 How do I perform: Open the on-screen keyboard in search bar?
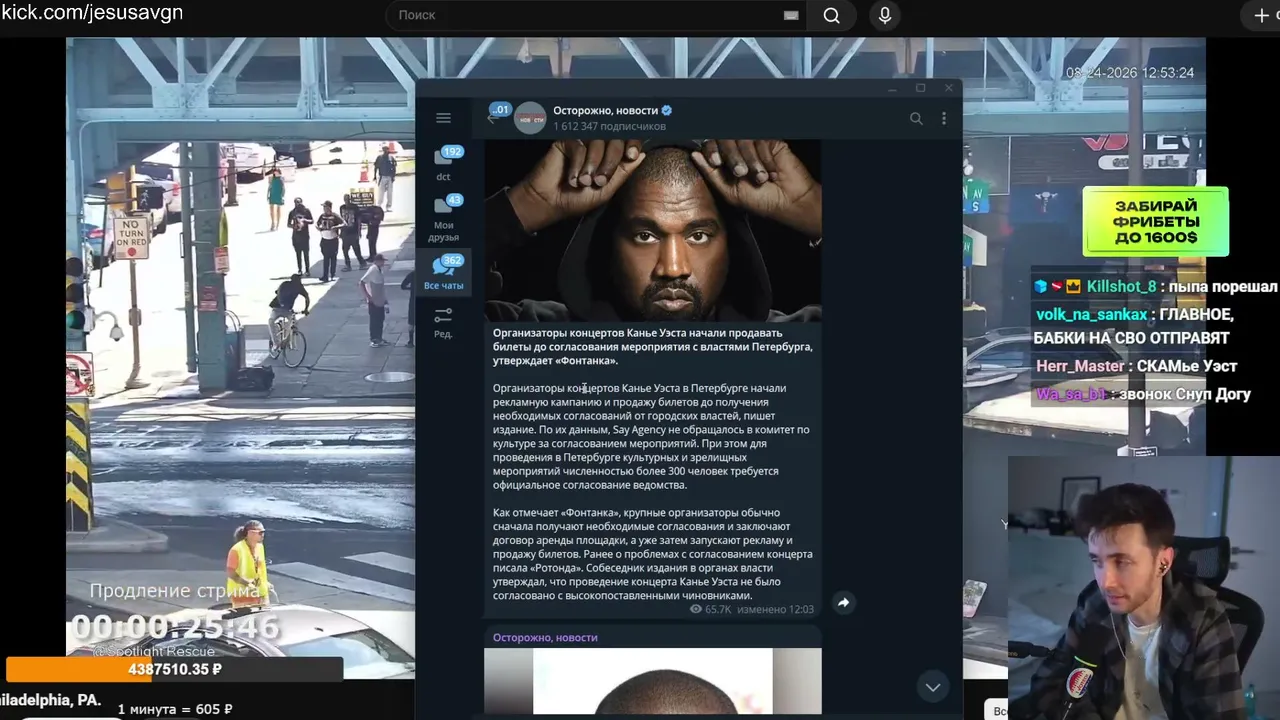[x=791, y=15]
